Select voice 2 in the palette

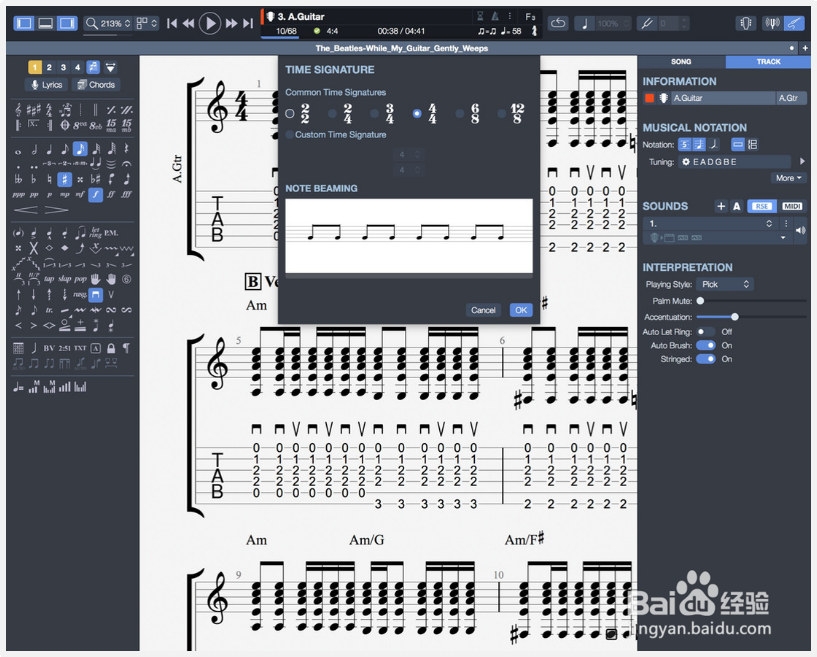pos(49,67)
